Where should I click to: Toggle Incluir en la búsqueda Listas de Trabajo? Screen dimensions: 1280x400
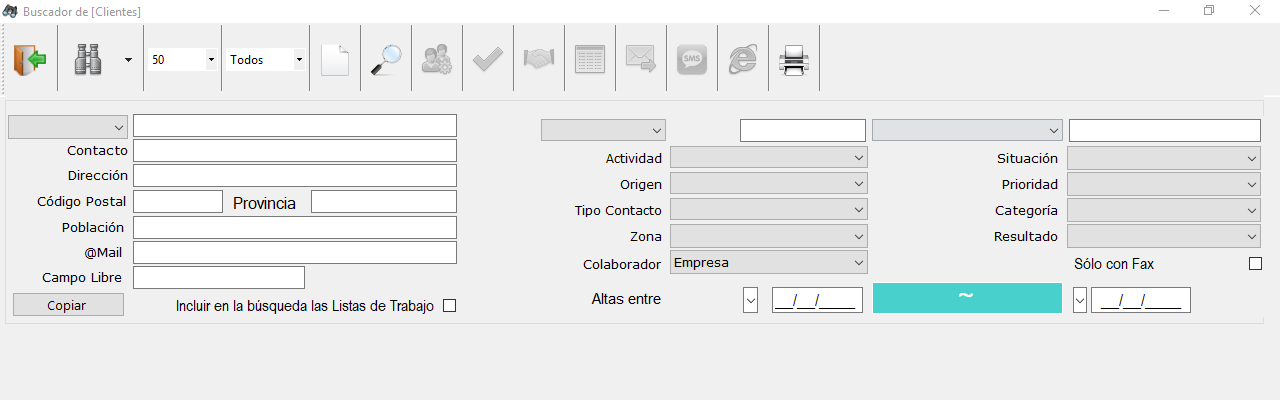pos(449,306)
